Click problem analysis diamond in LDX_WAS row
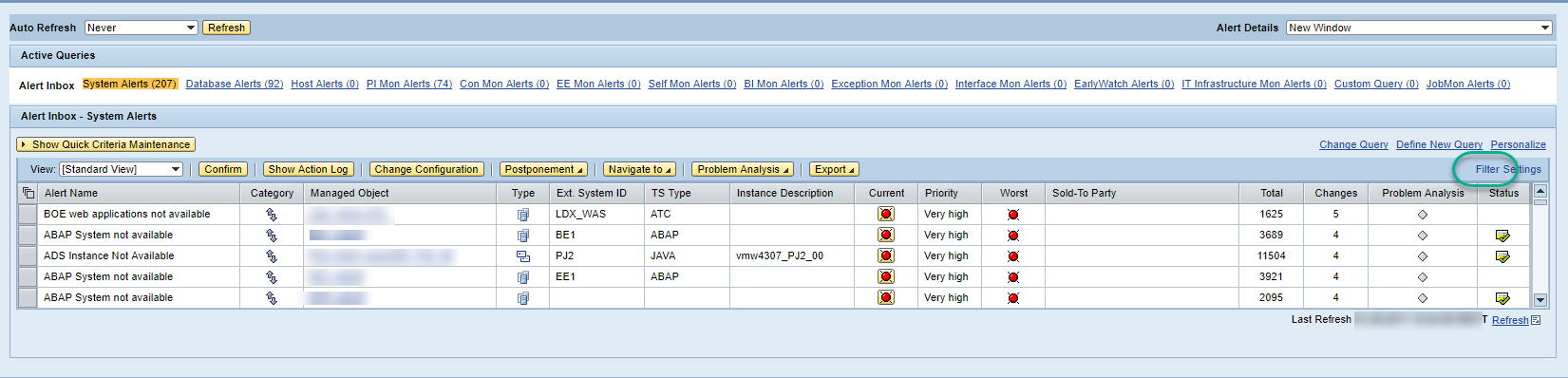The width and height of the screenshot is (1568, 378). click(x=1423, y=215)
